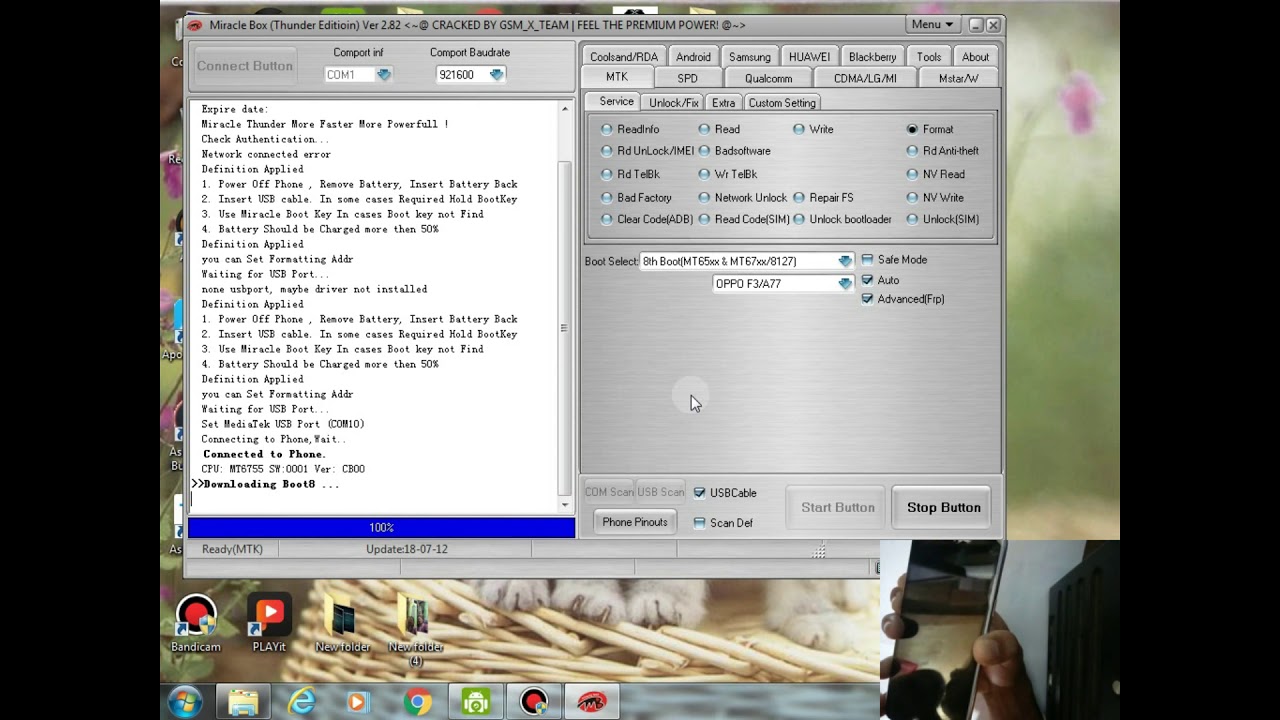The width and height of the screenshot is (1280, 720).
Task: Open the media player taskbar icon
Action: pyautogui.click(x=358, y=702)
